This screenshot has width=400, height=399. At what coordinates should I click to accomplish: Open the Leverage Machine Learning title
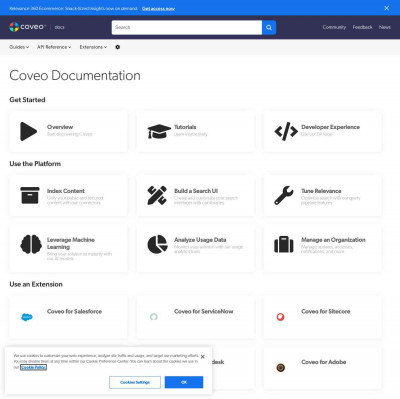[x=71, y=243]
